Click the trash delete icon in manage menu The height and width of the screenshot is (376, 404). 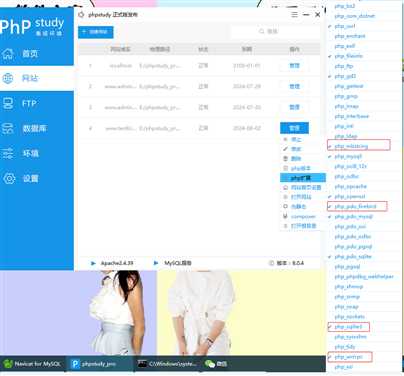[x=285, y=158]
